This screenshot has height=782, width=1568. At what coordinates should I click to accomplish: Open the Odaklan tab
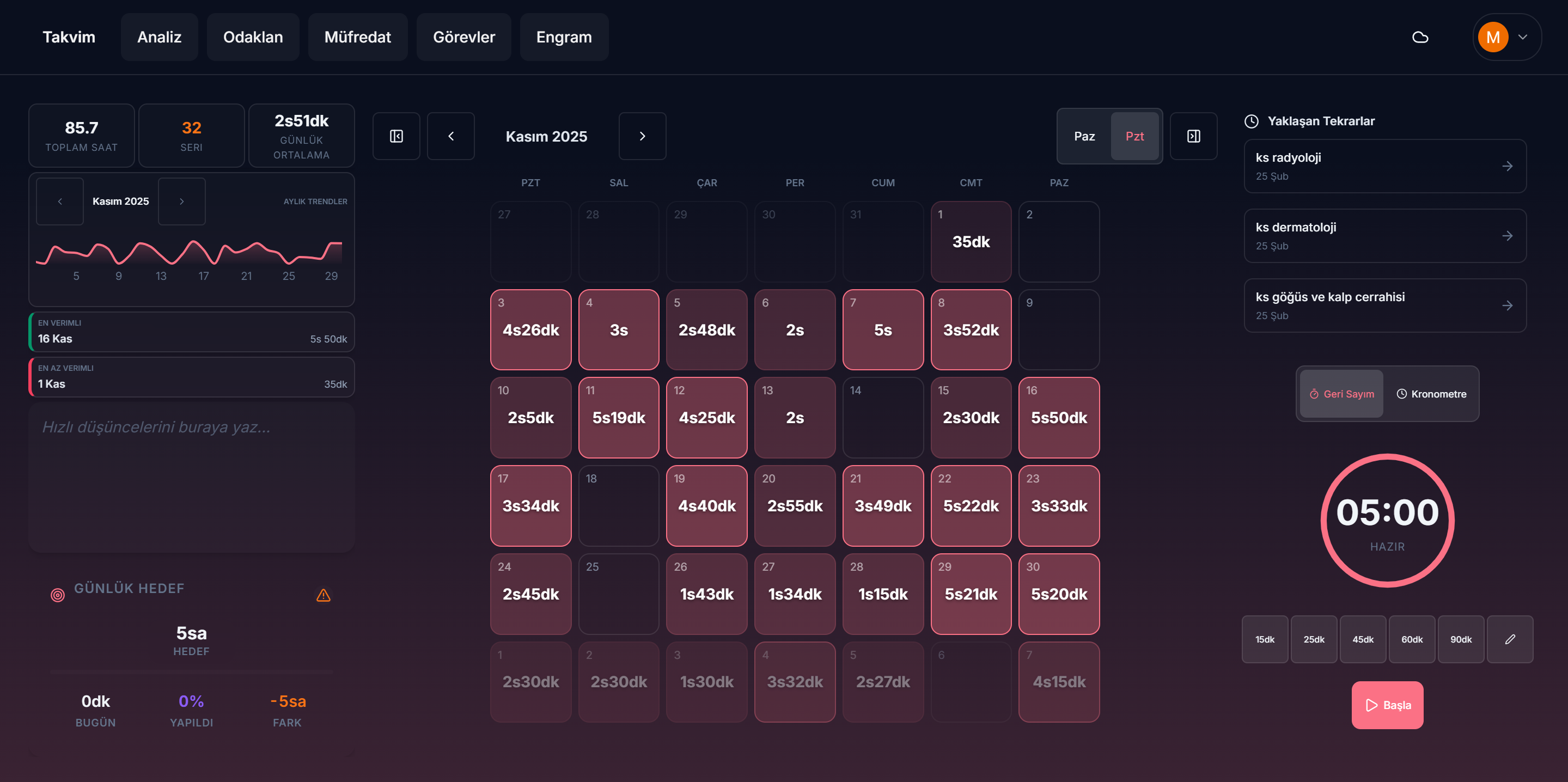(x=253, y=37)
